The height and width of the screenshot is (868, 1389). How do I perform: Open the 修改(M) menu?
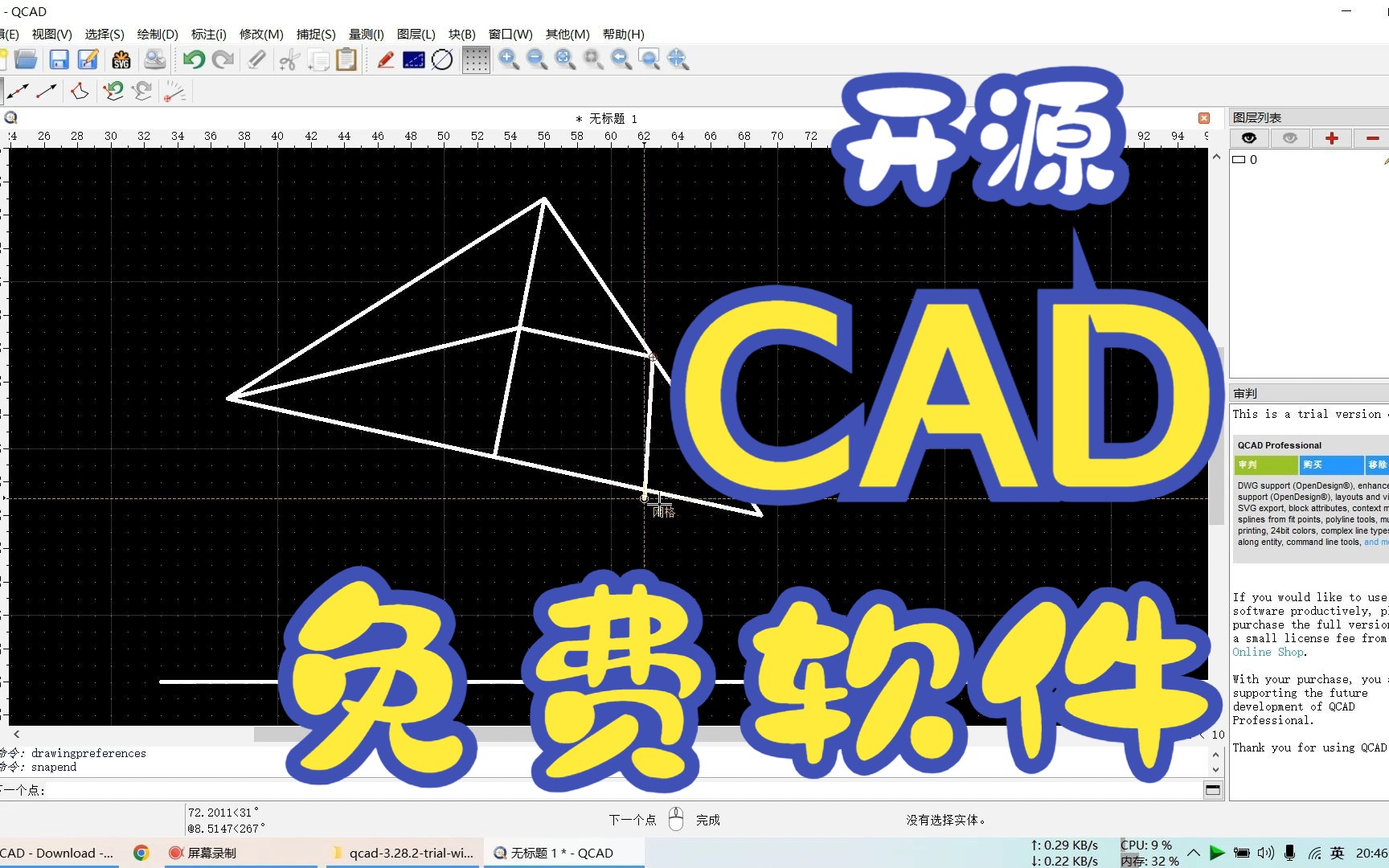[261, 34]
